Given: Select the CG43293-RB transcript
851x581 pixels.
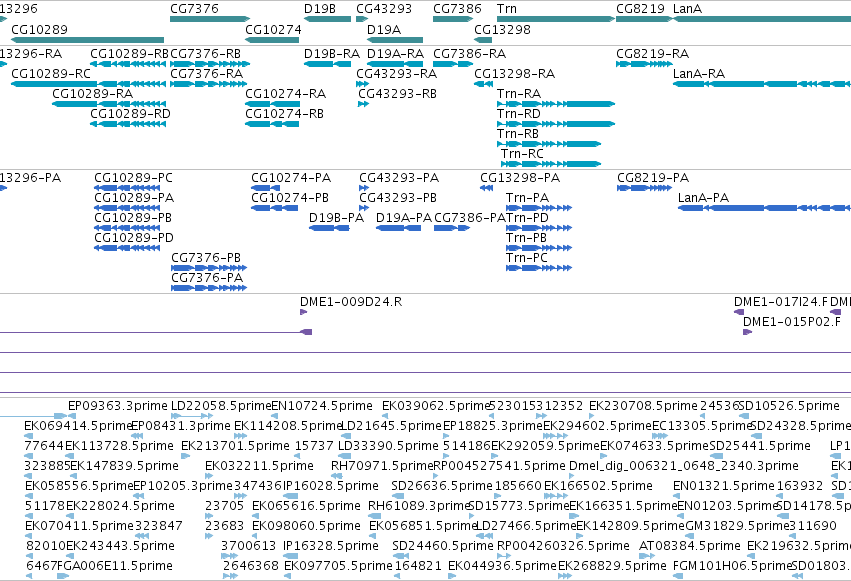Looking at the screenshot, I should pos(364,104).
